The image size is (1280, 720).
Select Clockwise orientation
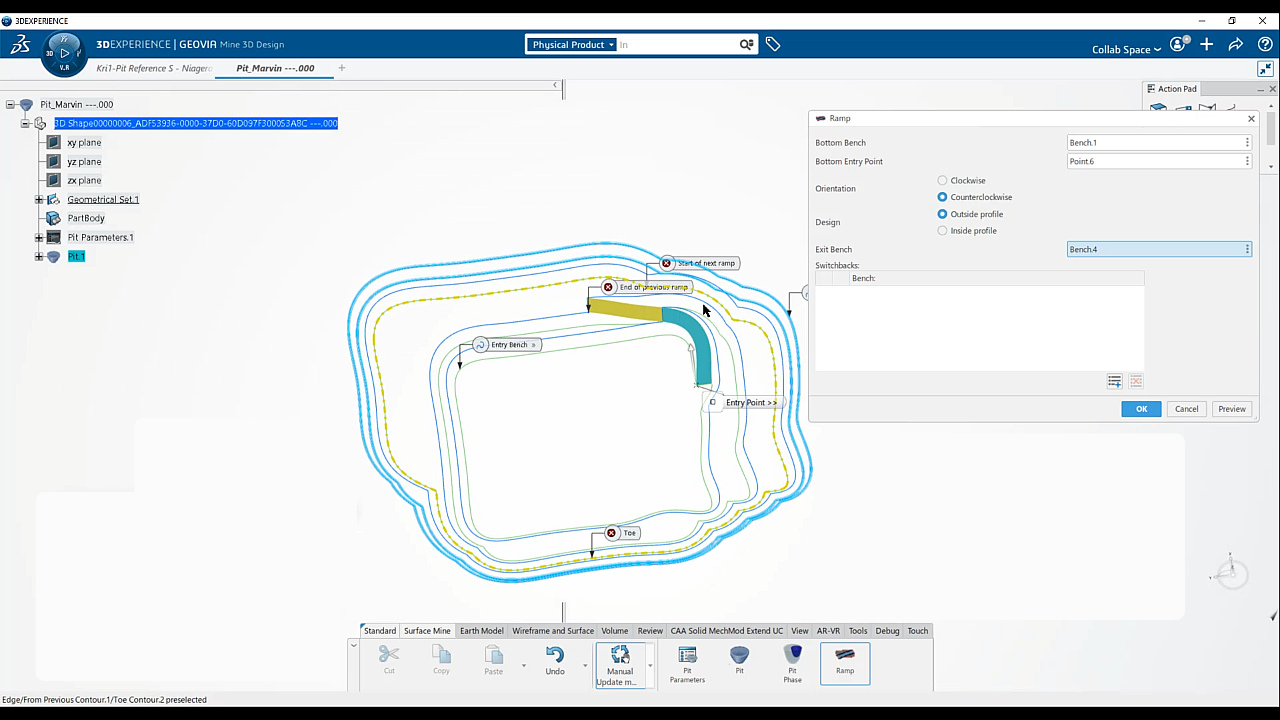coord(942,181)
